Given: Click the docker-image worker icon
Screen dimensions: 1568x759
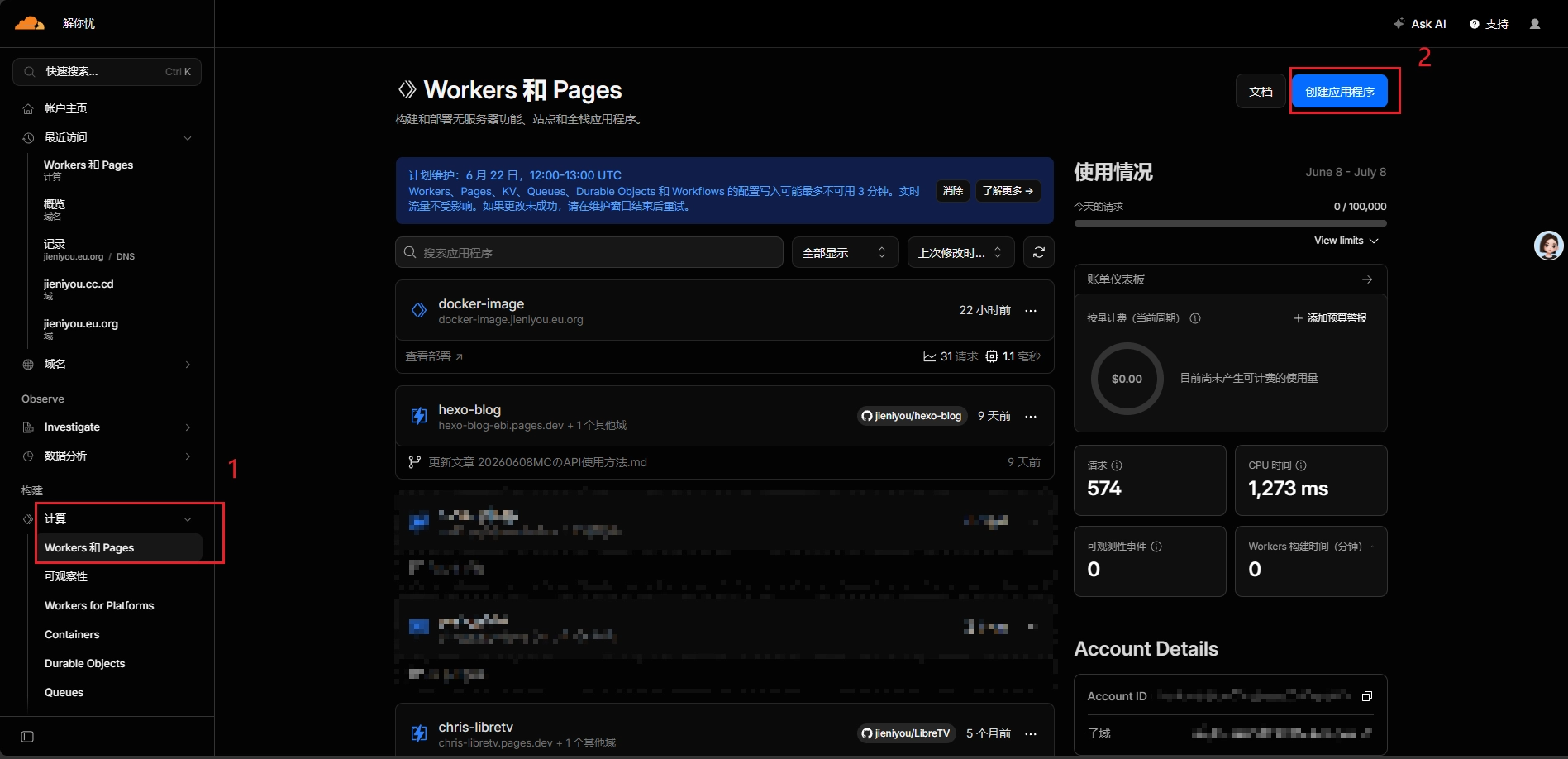Looking at the screenshot, I should pos(419,311).
